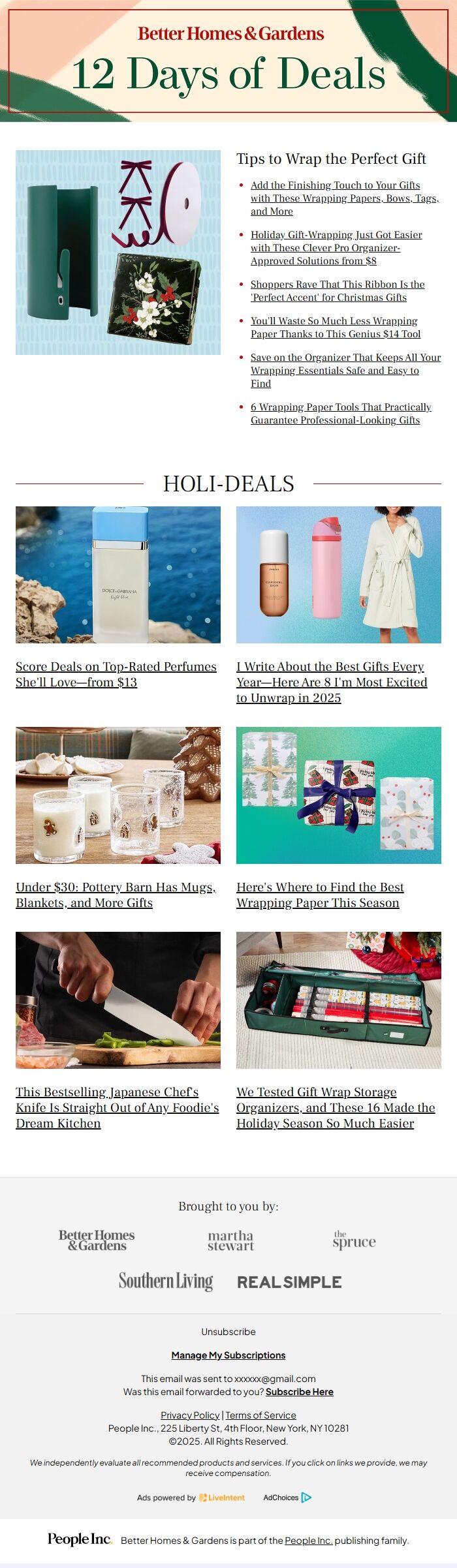Open the Privacy Policy link

tap(190, 1415)
